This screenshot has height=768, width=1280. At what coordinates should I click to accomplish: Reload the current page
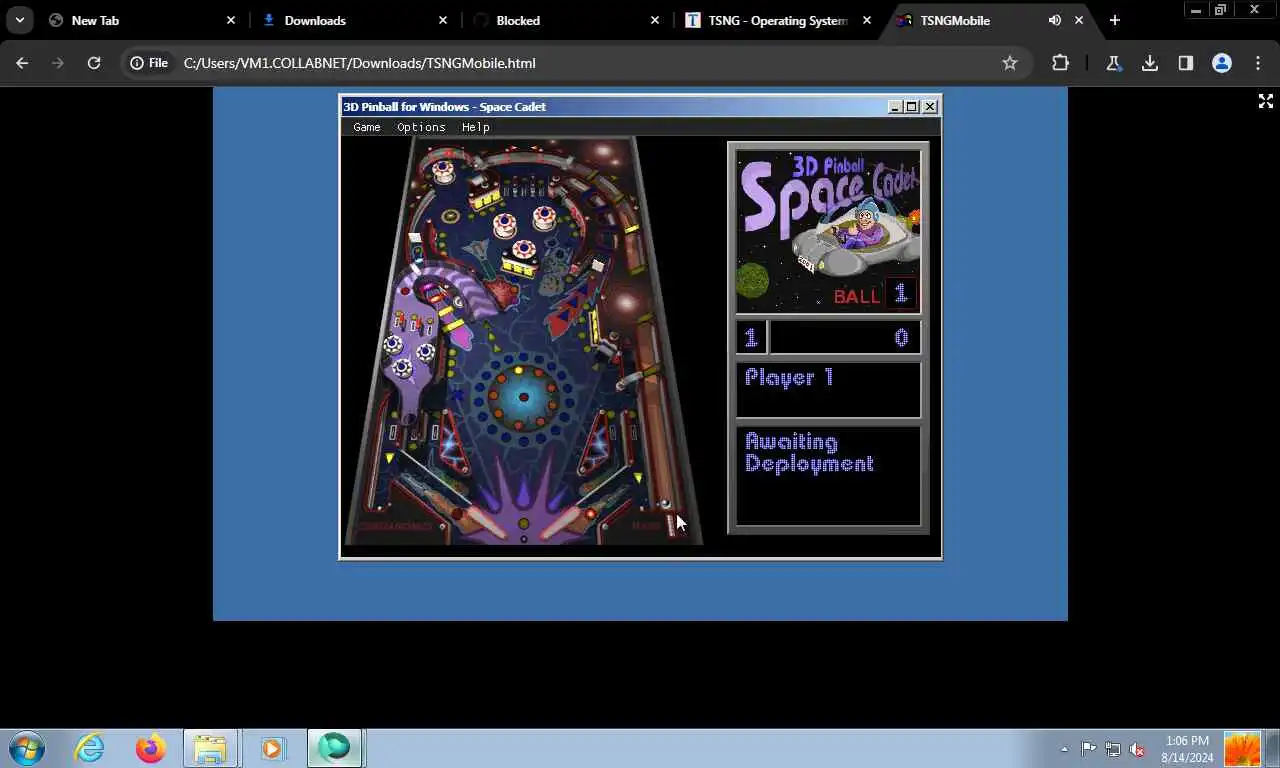[94, 63]
